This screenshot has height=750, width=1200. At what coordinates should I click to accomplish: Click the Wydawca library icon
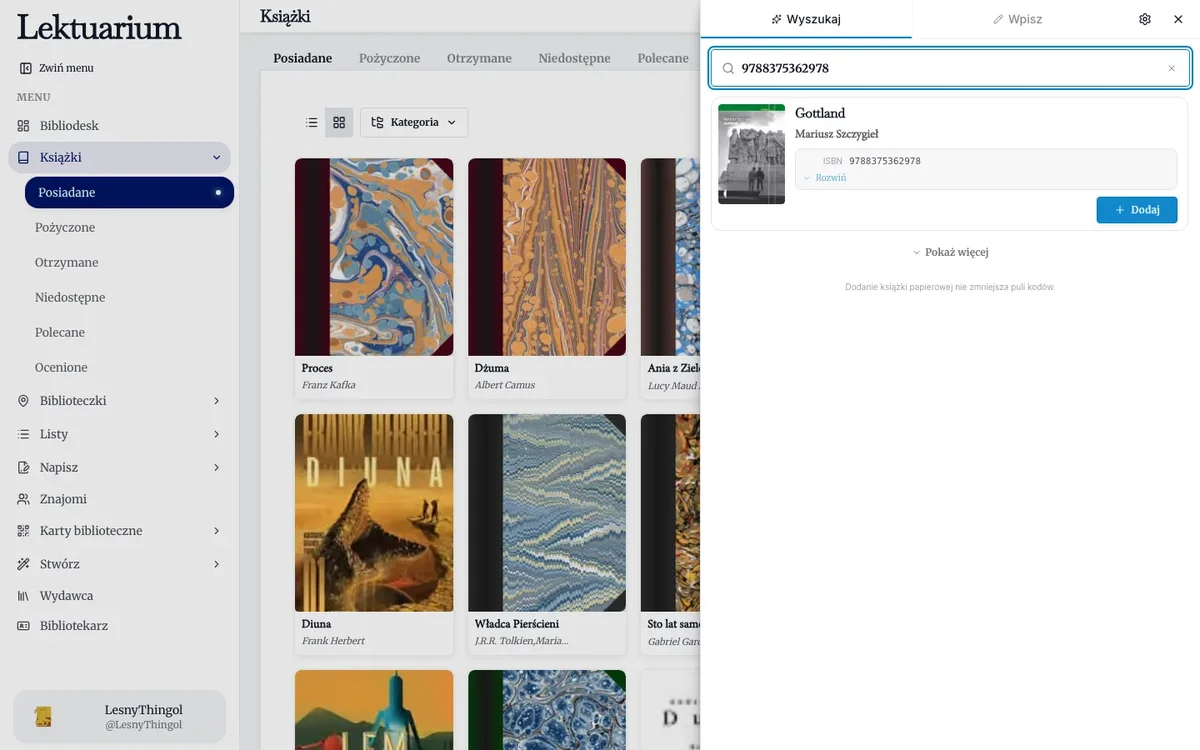[24, 596]
